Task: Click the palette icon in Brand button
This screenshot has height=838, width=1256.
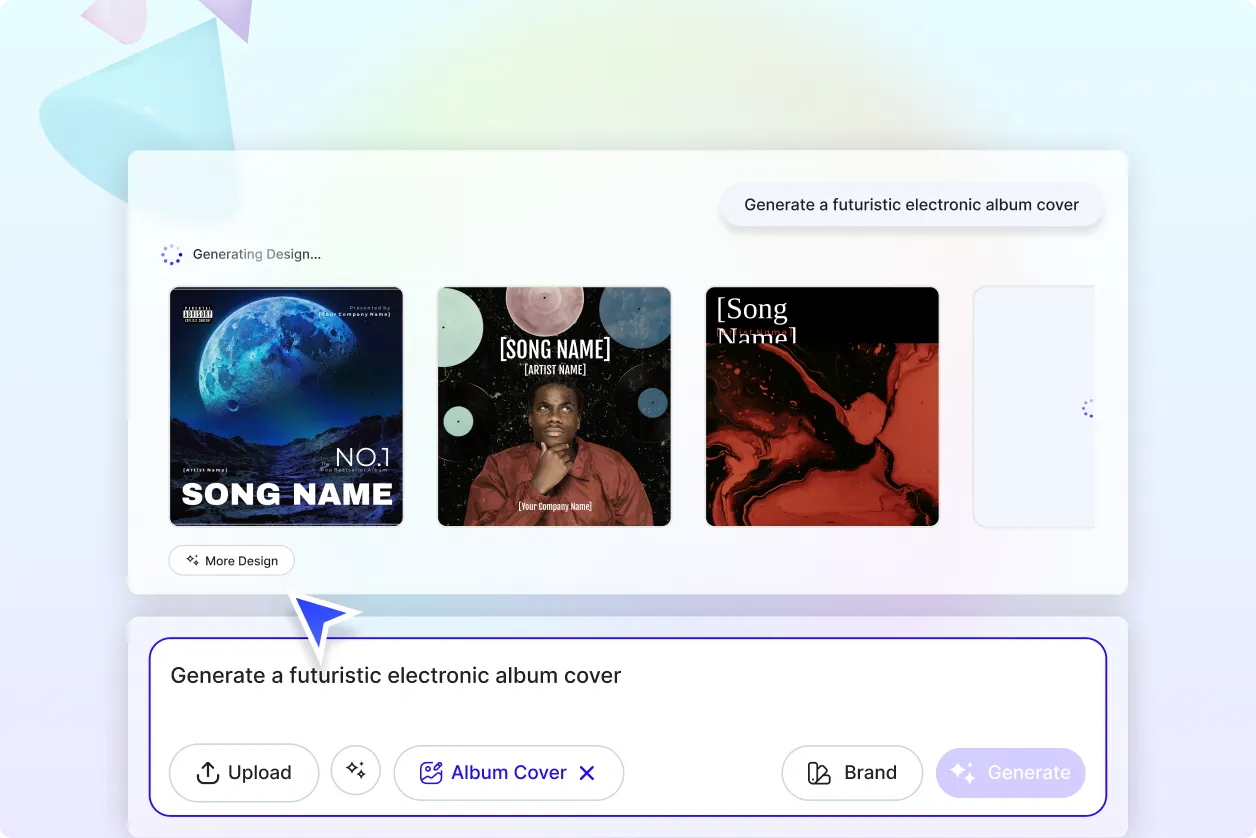Action: click(x=819, y=773)
